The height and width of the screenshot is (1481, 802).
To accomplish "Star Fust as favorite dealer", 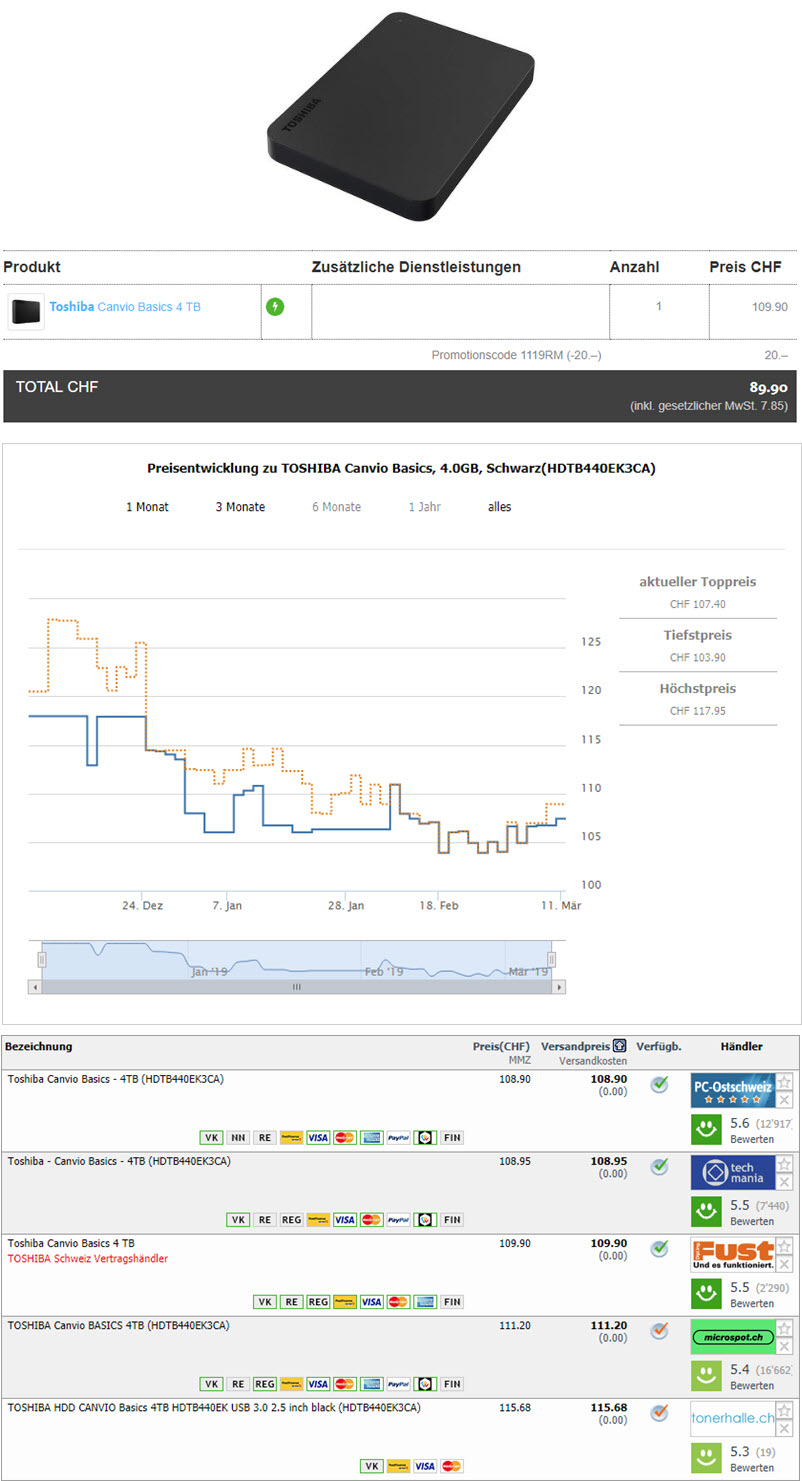I will tap(785, 1245).
